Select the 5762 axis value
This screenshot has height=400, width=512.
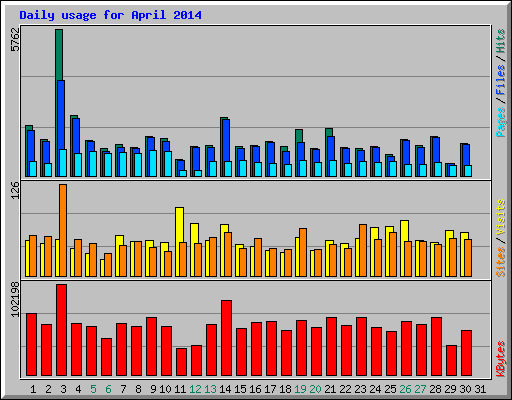[x=15, y=40]
